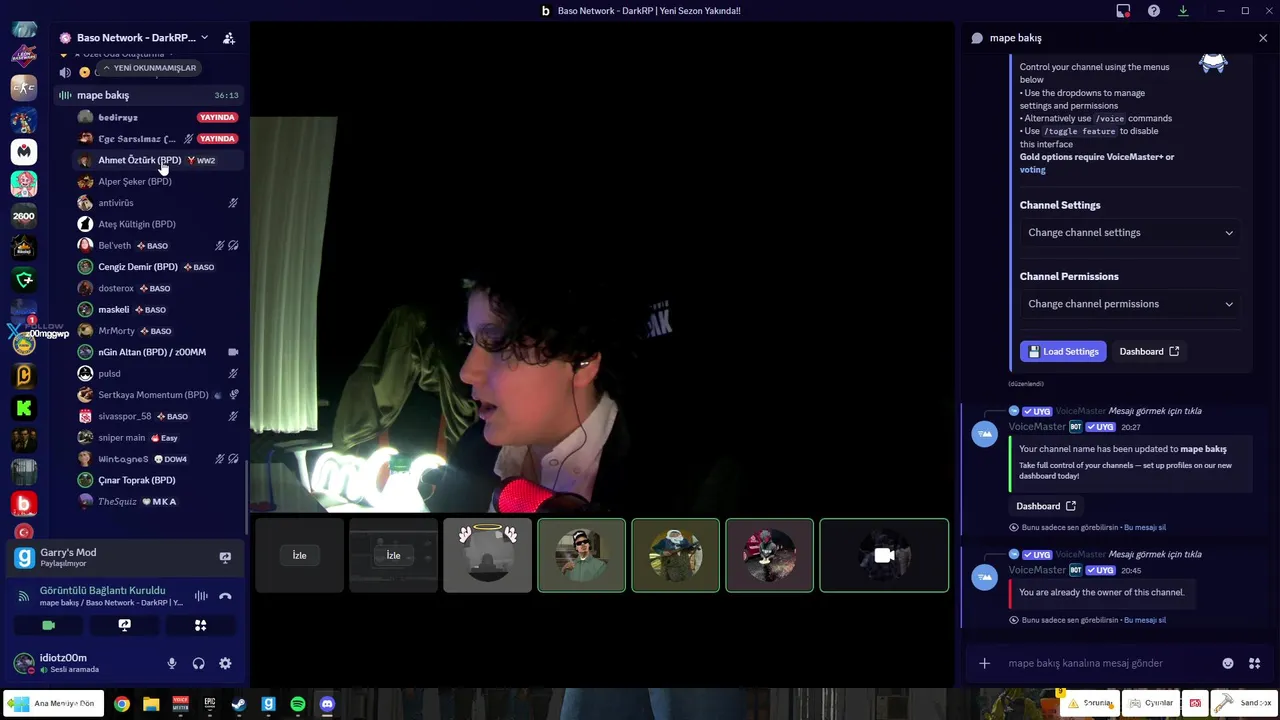The height and width of the screenshot is (720, 1280).
Task: Open bedirxyz user in voice list
Action: (x=158, y=117)
